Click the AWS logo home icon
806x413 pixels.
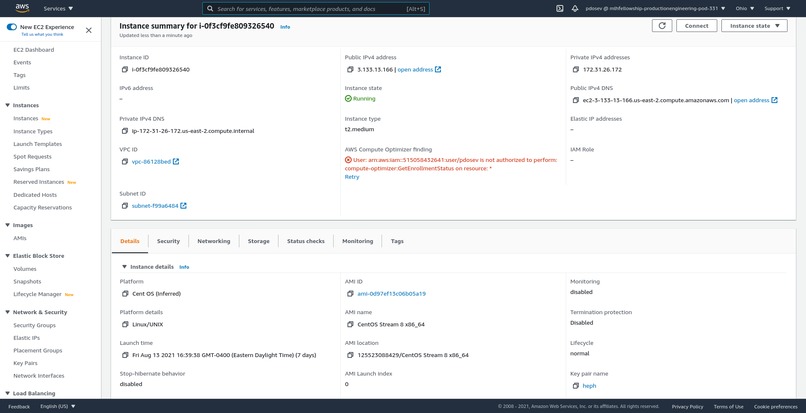22,8
